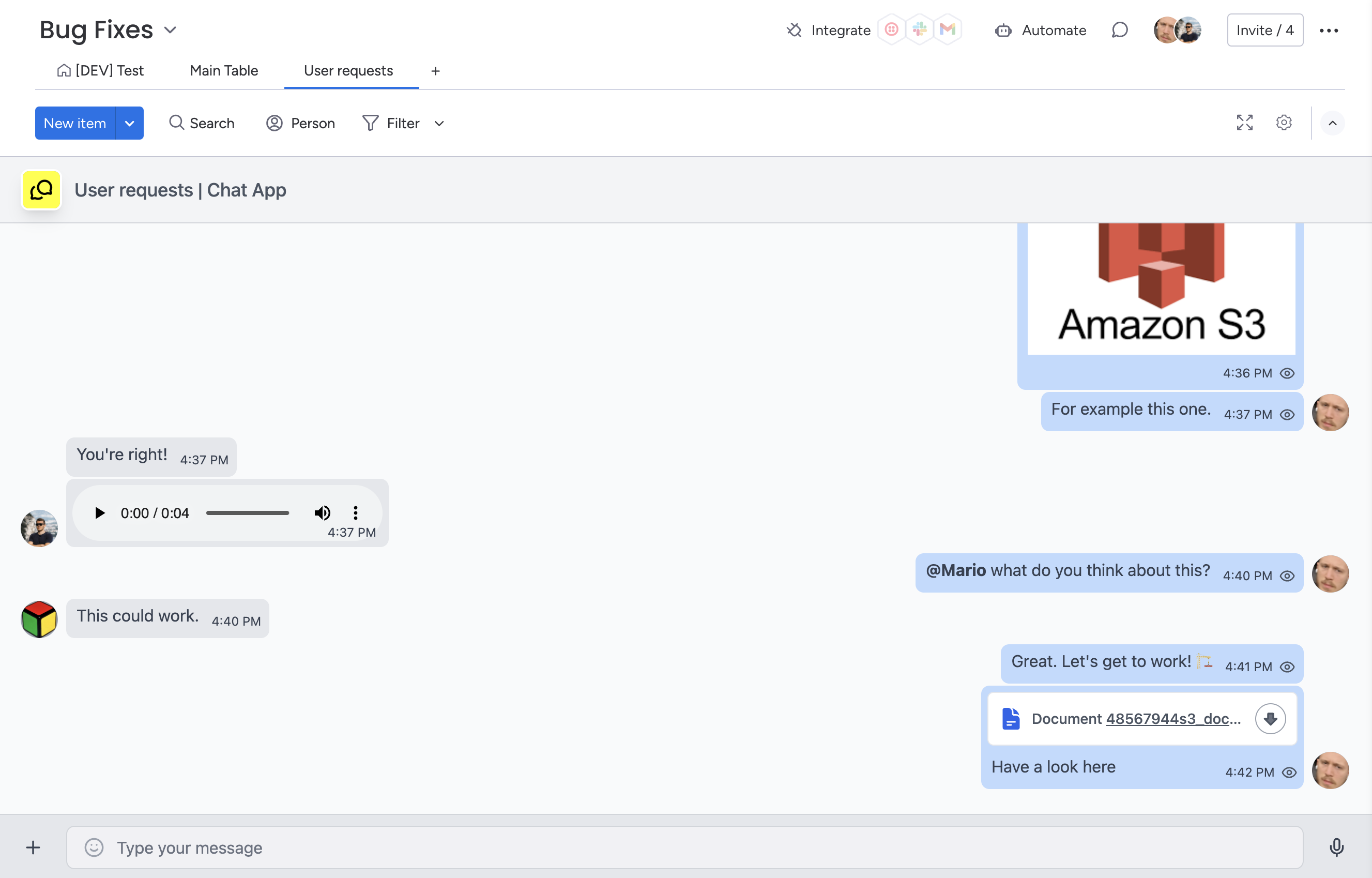This screenshot has width=1372, height=878.
Task: Click the blue document file icon
Action: pos(1011,719)
